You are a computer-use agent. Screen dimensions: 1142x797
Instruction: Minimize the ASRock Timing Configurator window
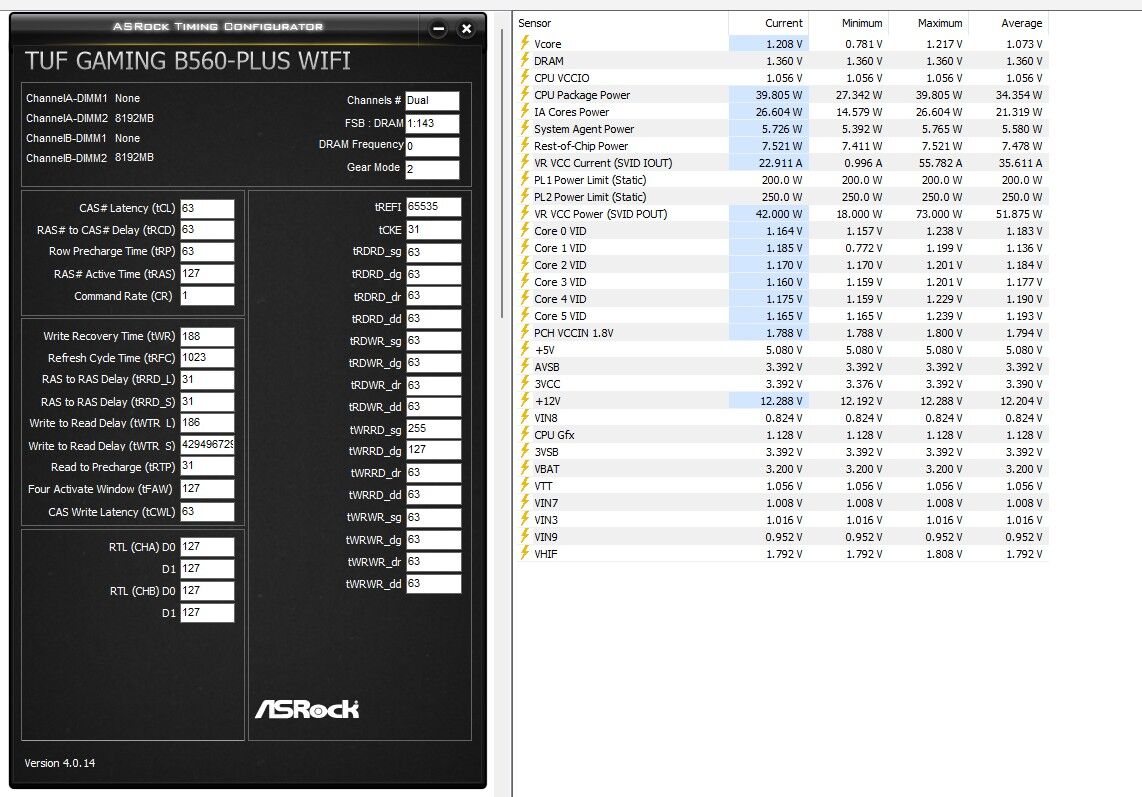pyautogui.click(x=438, y=29)
